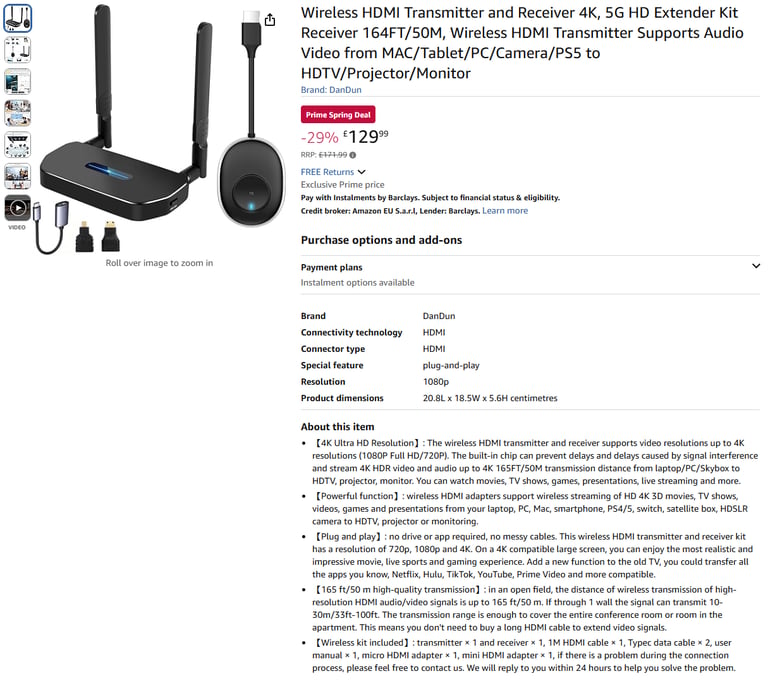
Task: Select the third thumbnail in image list
Action: [18, 81]
